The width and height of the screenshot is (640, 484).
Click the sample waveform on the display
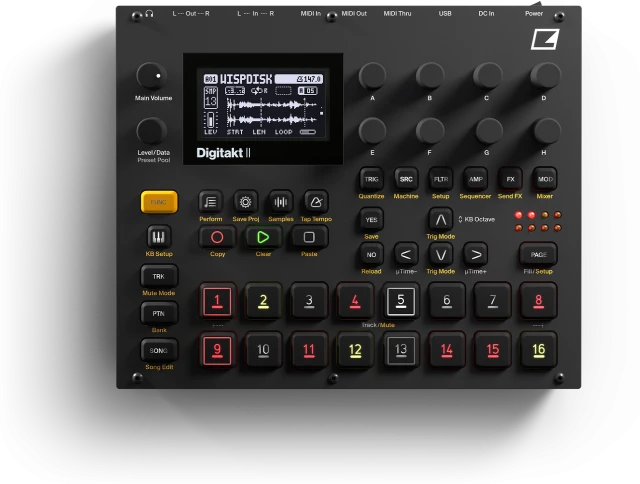point(273,113)
